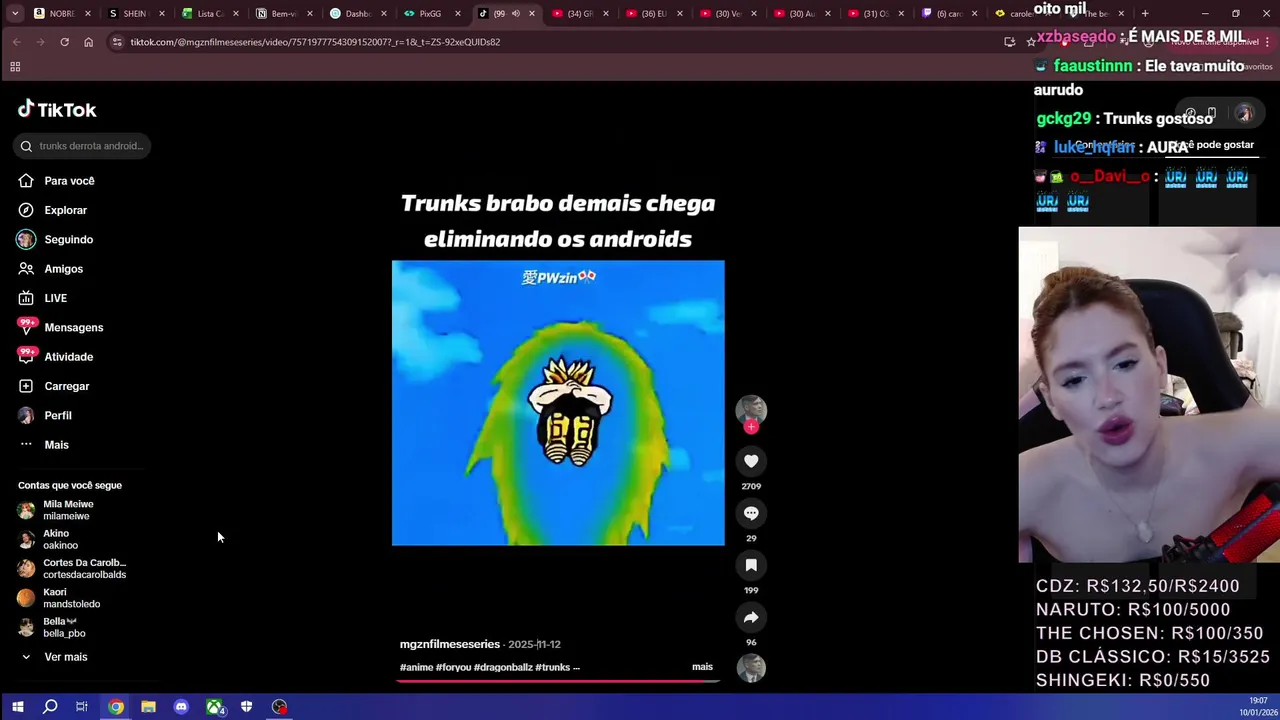This screenshot has height=720, width=1280.
Task: Bookmark the video with the save icon
Action: coord(751,565)
